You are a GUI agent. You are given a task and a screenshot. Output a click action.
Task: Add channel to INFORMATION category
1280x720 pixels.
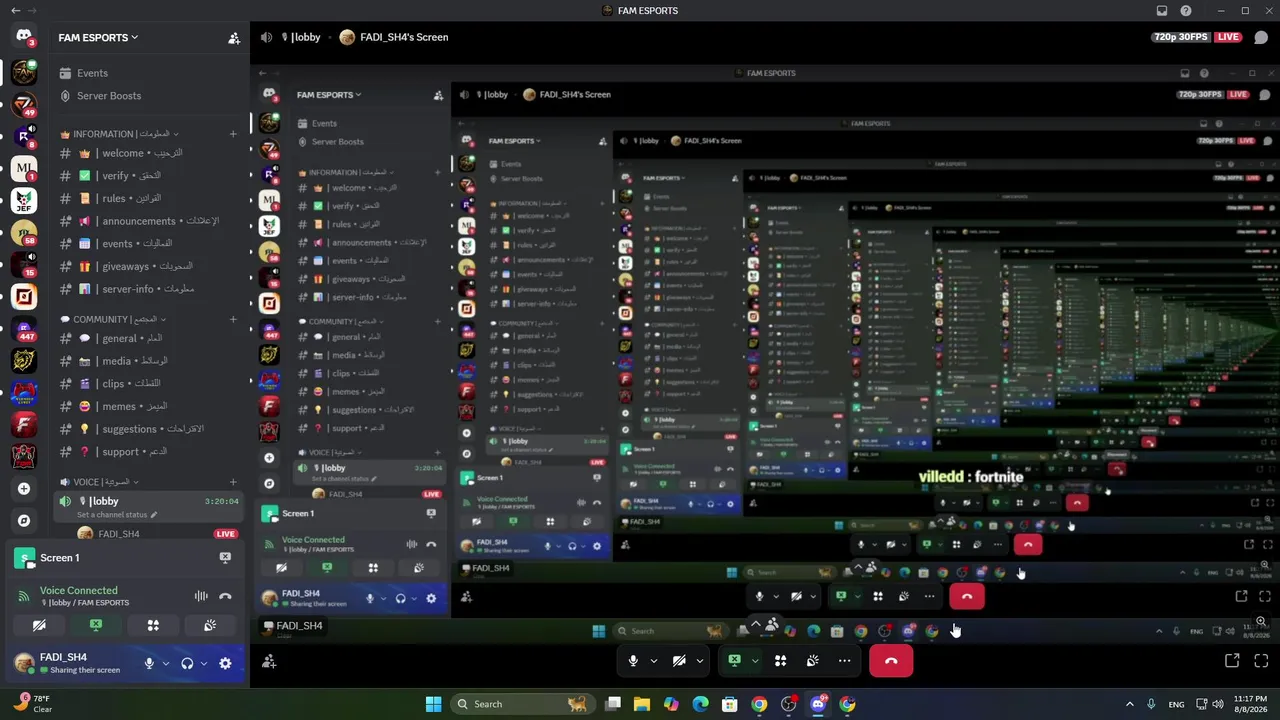(233, 134)
